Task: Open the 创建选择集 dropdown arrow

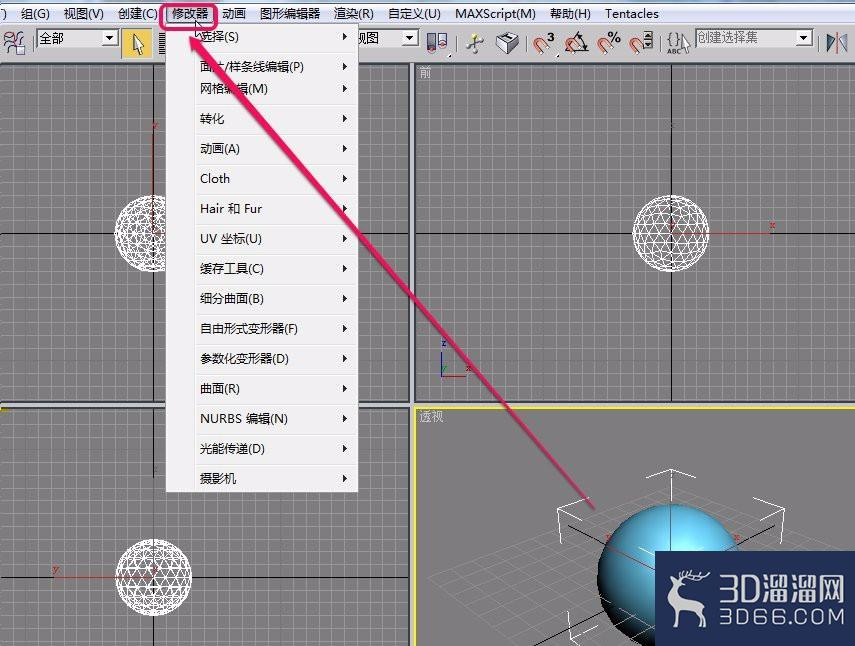Action: tap(803, 38)
